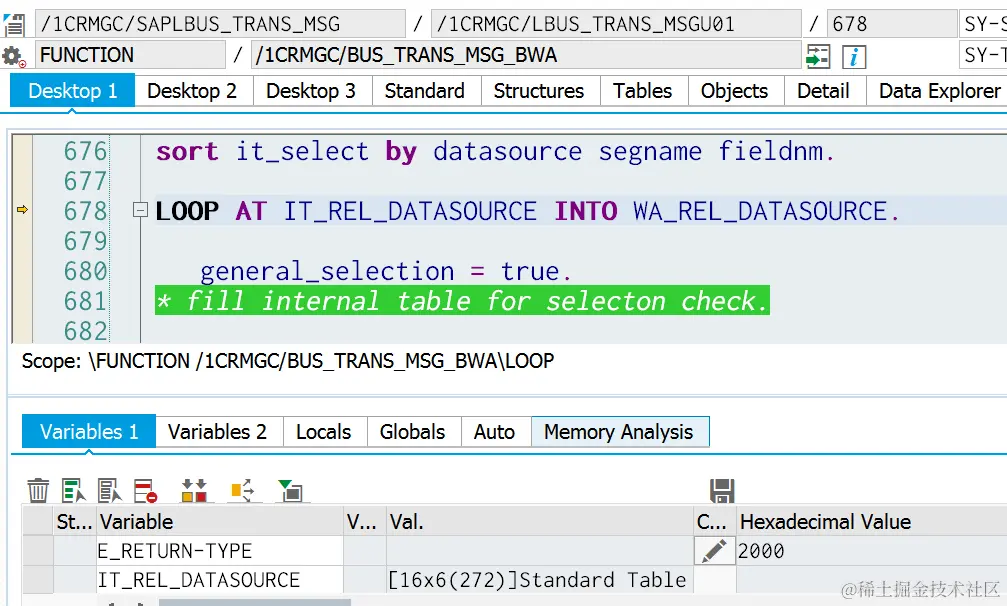Click the hexadecimal value 2000
Screen dimensions: 1007x606
click(x=761, y=551)
